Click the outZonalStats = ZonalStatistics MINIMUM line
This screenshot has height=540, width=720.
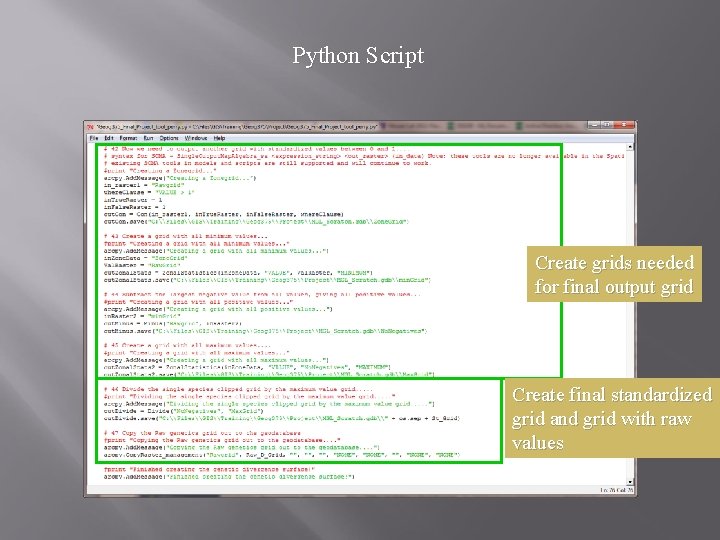(238, 273)
